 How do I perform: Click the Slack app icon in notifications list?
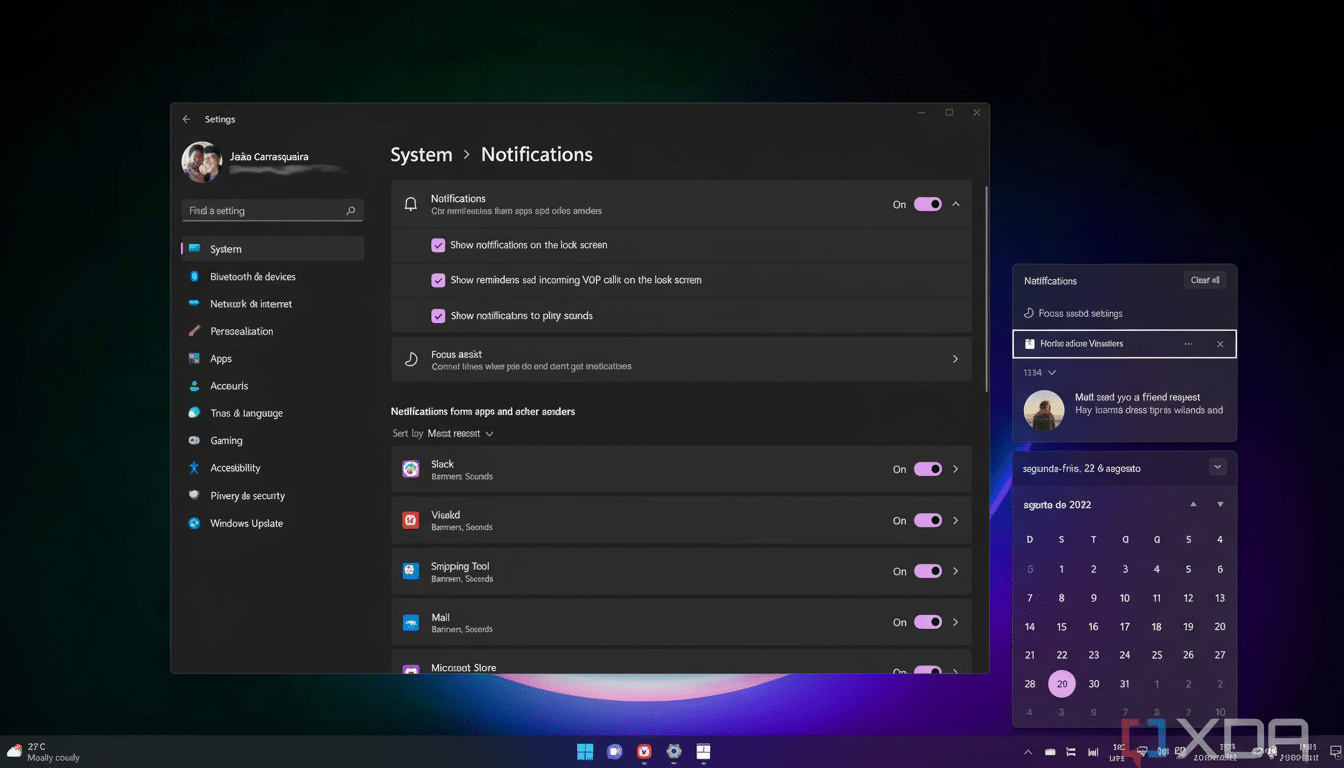coord(409,468)
